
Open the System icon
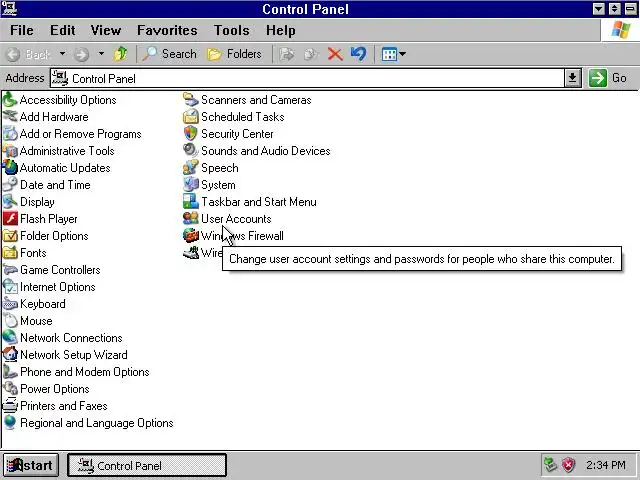coord(191,185)
